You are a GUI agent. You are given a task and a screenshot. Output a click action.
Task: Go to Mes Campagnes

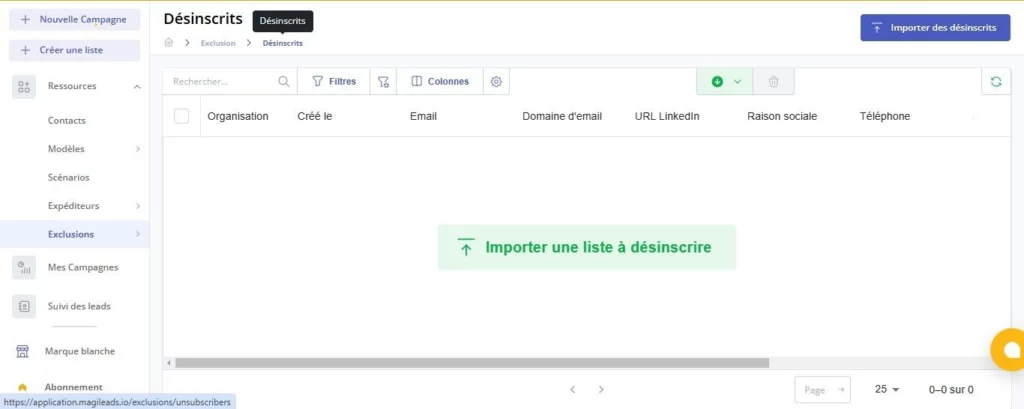tap(83, 267)
